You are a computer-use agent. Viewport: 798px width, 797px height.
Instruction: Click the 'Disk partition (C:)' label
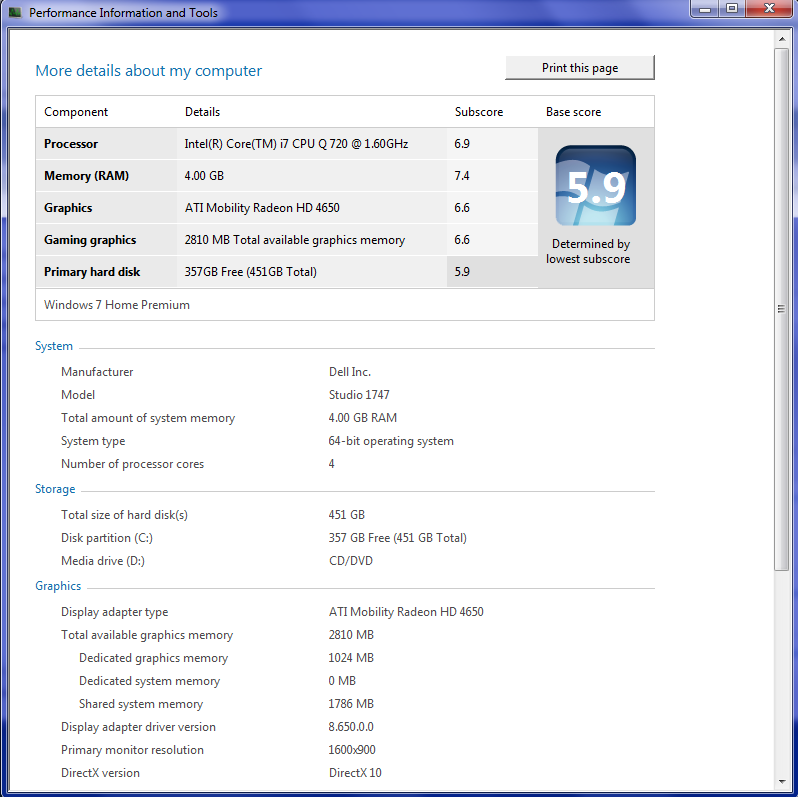pos(107,538)
